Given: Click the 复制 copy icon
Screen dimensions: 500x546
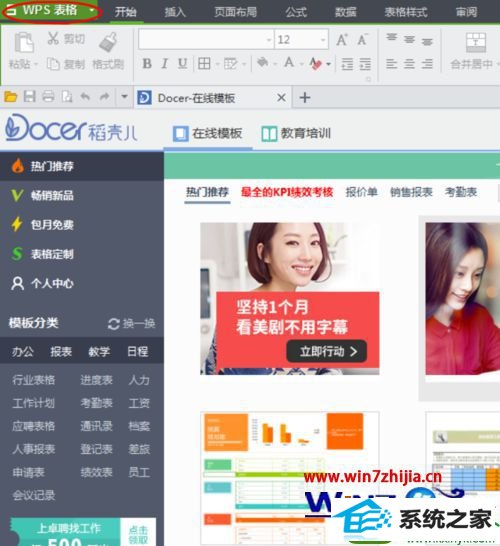Looking at the screenshot, I should coord(53,64).
